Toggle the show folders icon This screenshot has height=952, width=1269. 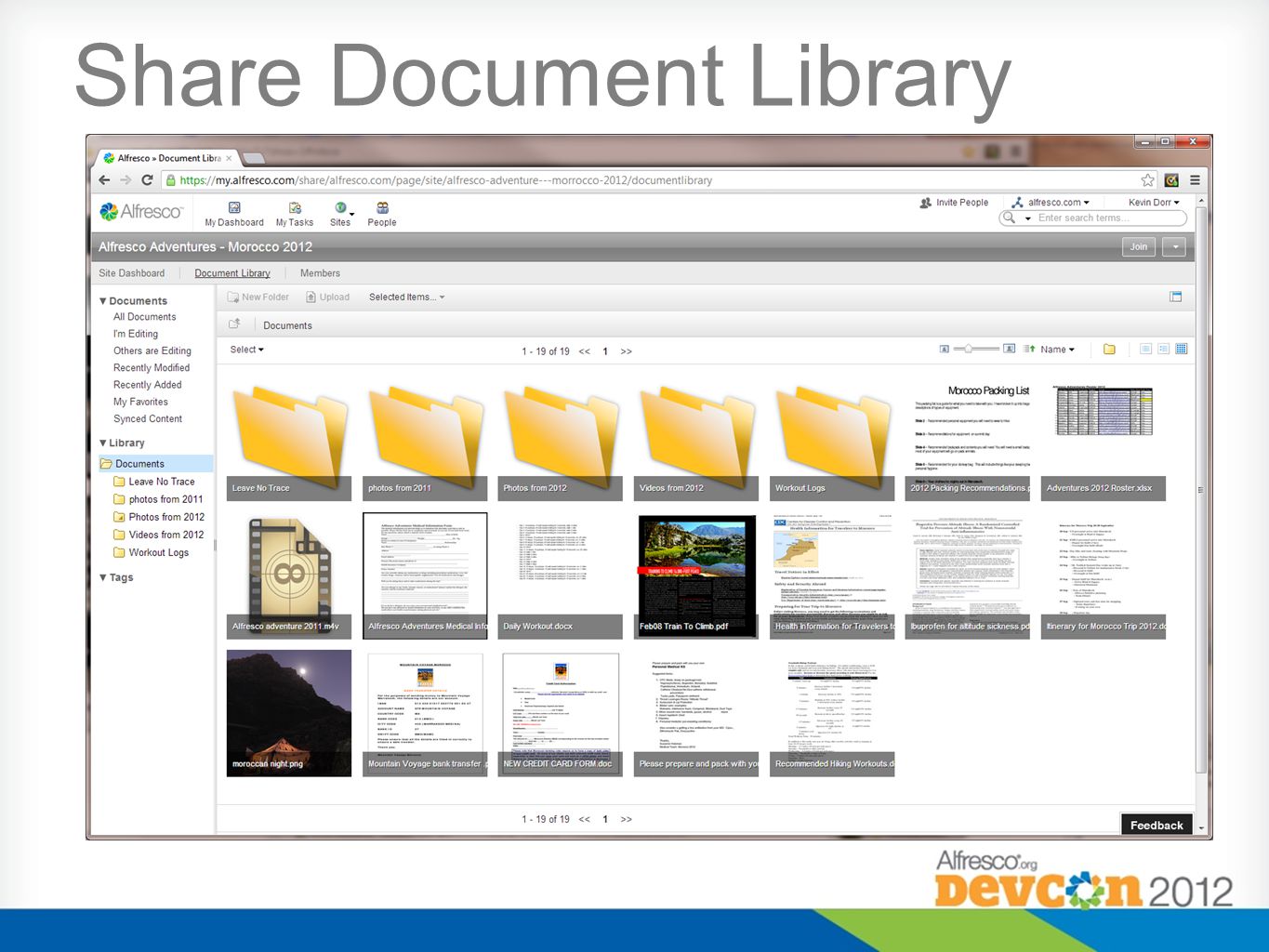[1109, 350]
